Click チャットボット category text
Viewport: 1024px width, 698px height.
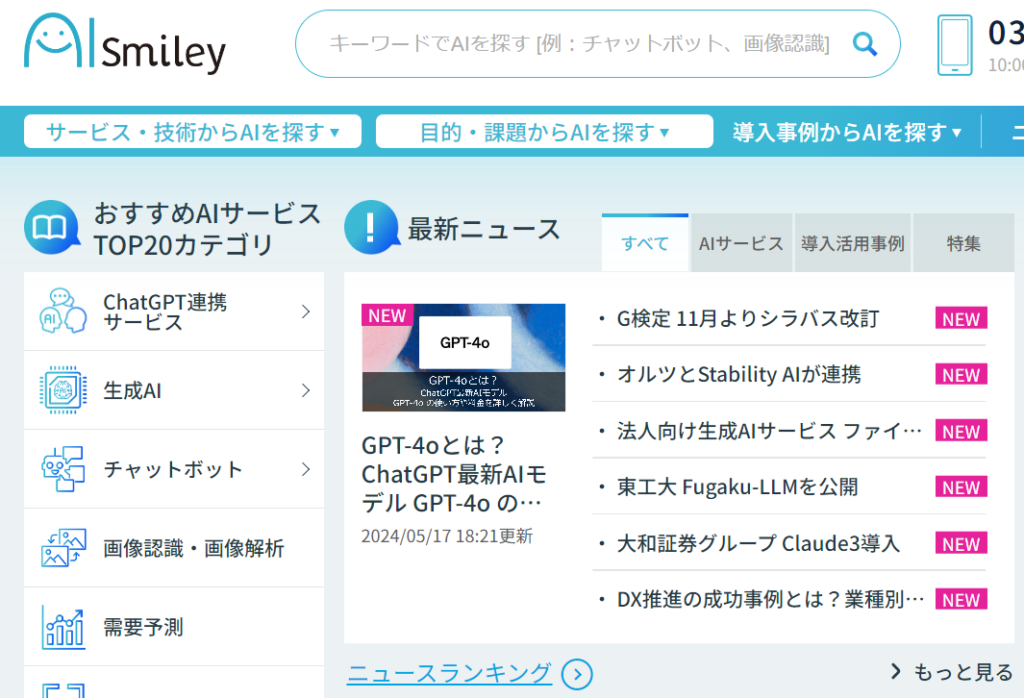(173, 469)
